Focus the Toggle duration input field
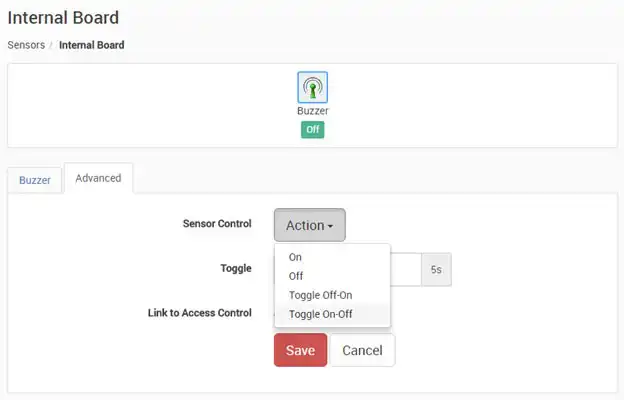The width and height of the screenshot is (624, 400). tap(405, 269)
